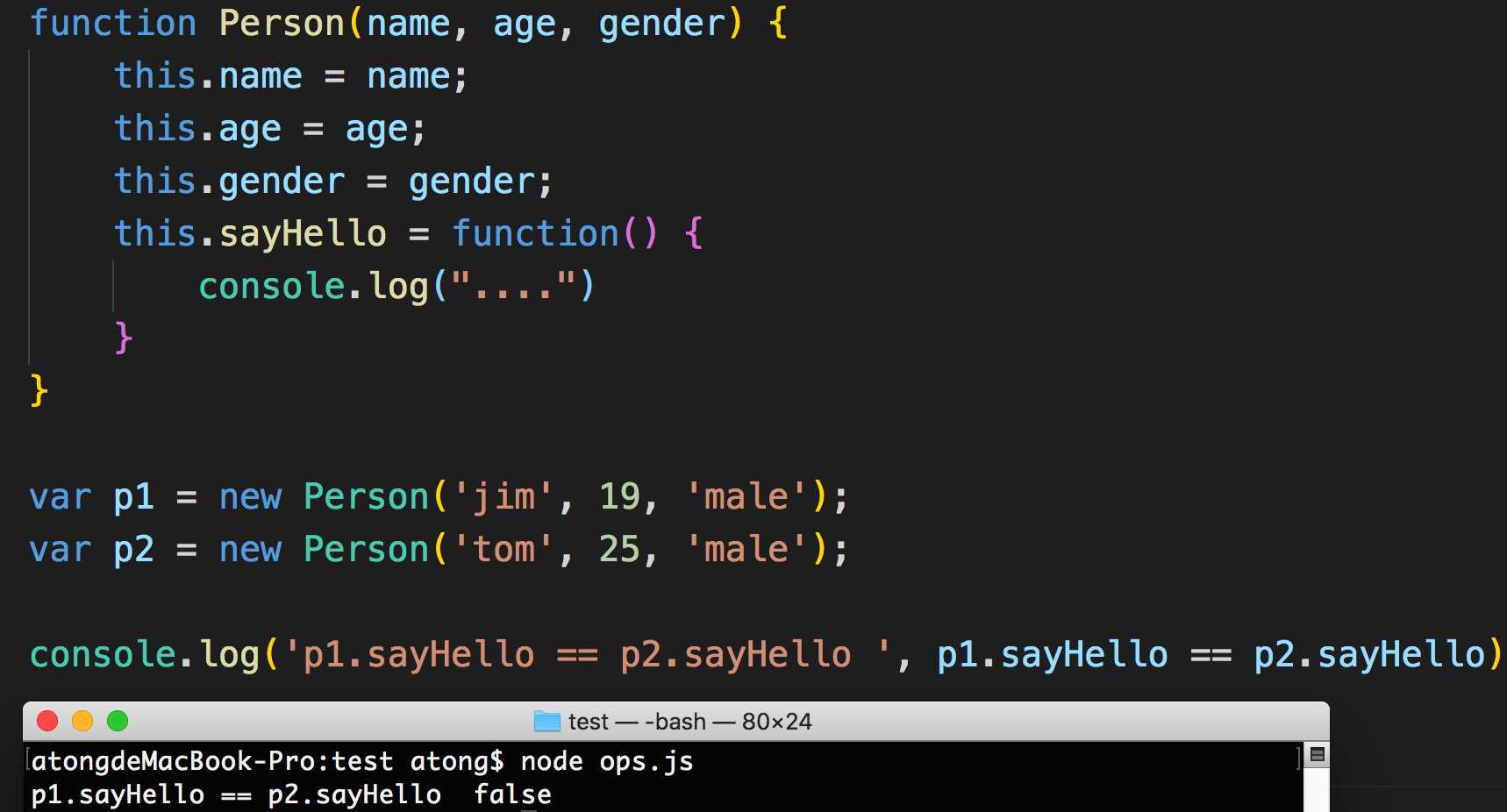Image resolution: width=1507 pixels, height=812 pixels.
Task: Click the folder icon in terminal title bar
Action: 546,721
